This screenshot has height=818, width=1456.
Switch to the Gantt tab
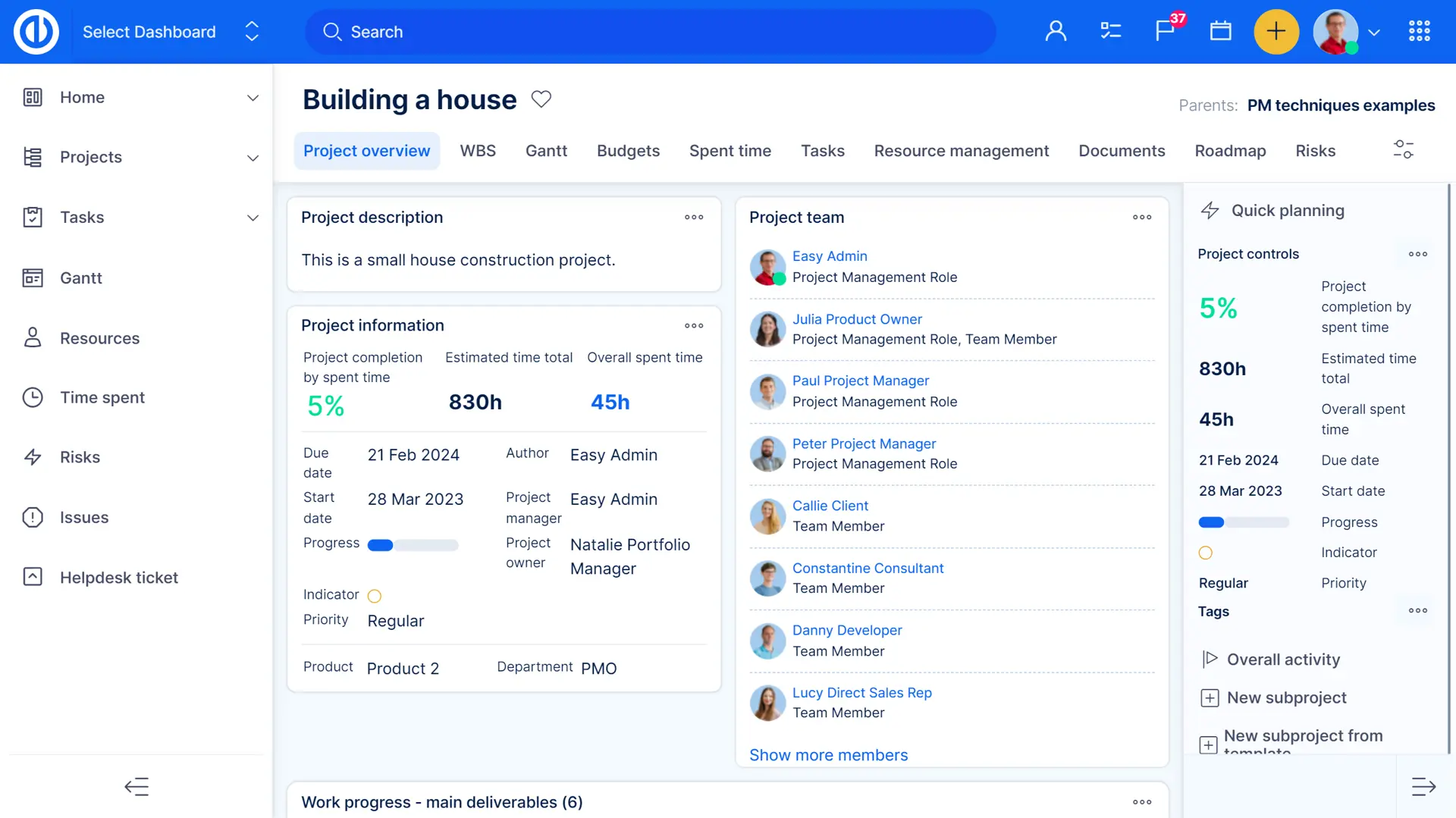pos(546,151)
